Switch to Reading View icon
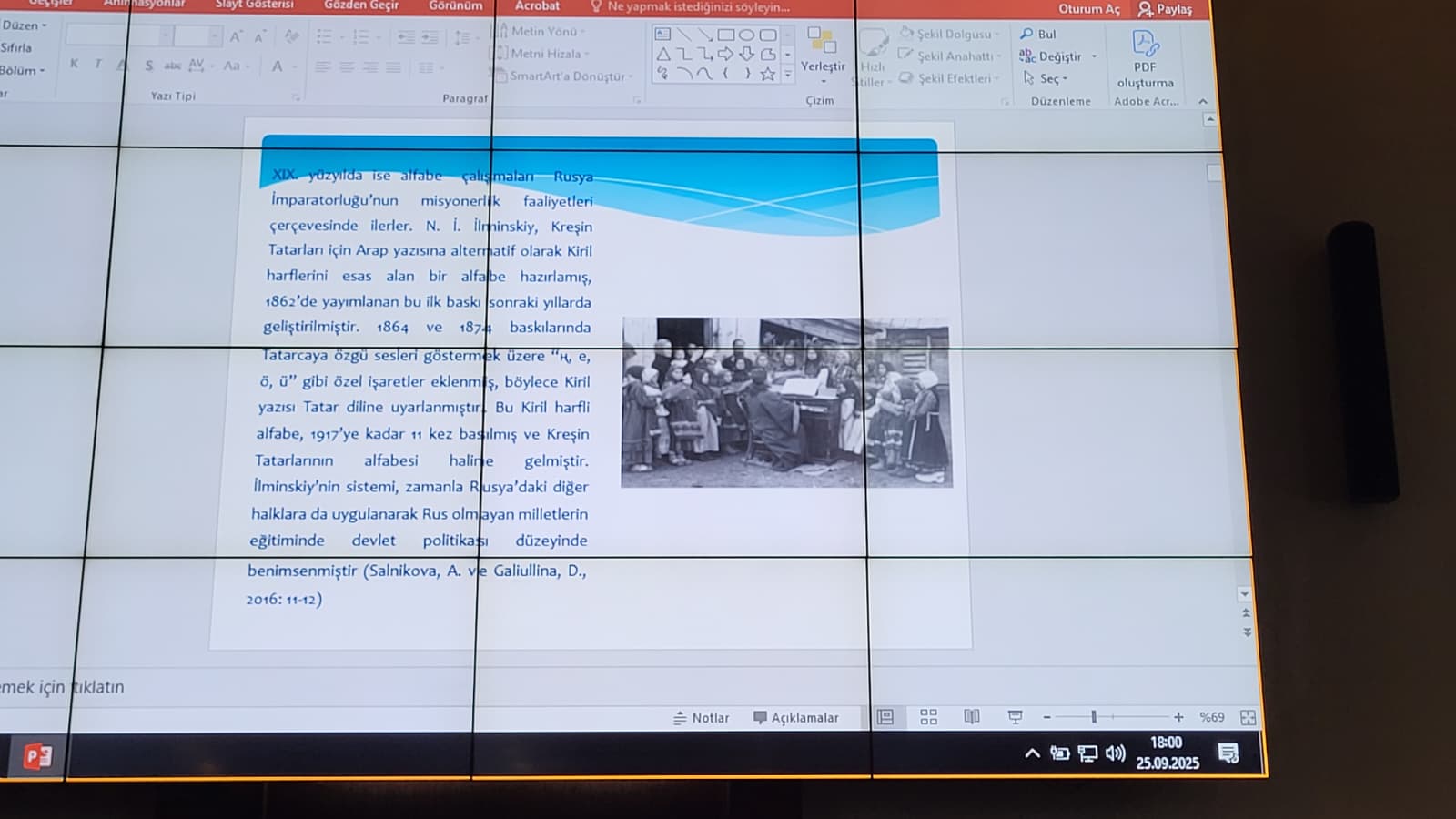 tap(972, 717)
